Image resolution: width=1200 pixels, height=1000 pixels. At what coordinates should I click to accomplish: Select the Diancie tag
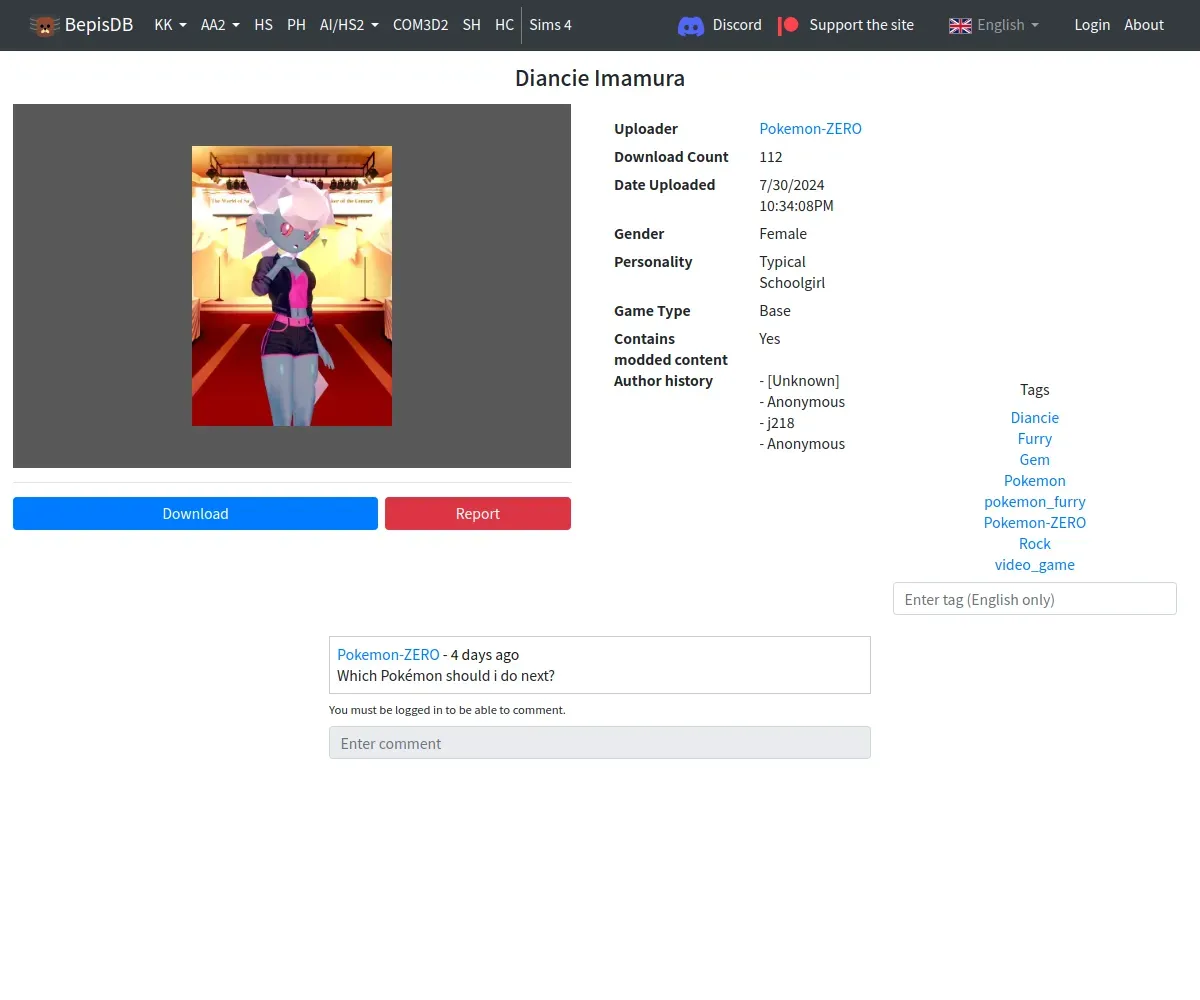click(x=1035, y=417)
